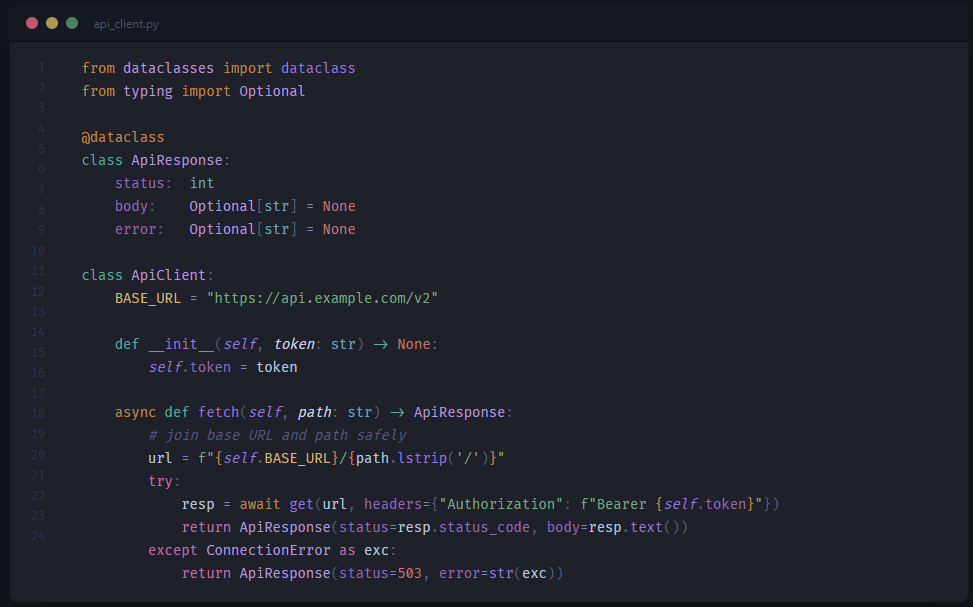Click the Authorization header string on line 22
Image resolution: width=973 pixels, height=607 pixels.
(503, 503)
